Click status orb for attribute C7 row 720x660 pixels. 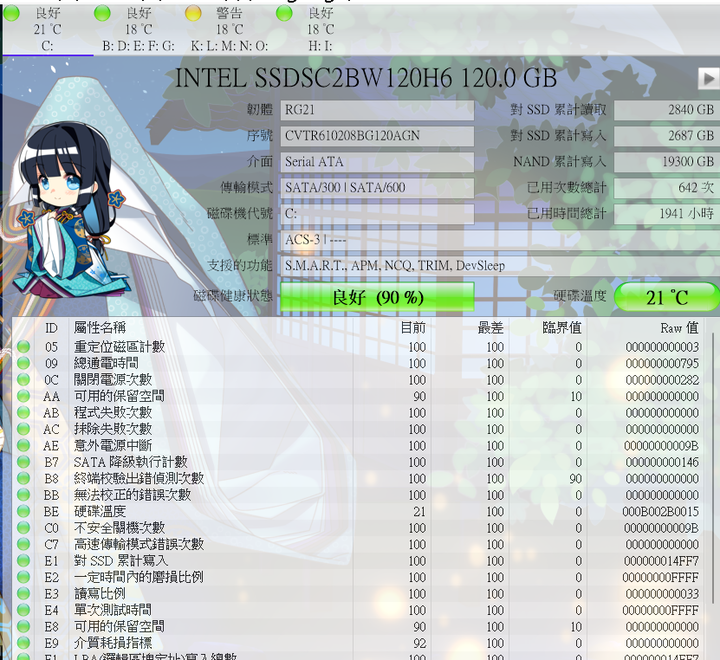tap(23, 544)
